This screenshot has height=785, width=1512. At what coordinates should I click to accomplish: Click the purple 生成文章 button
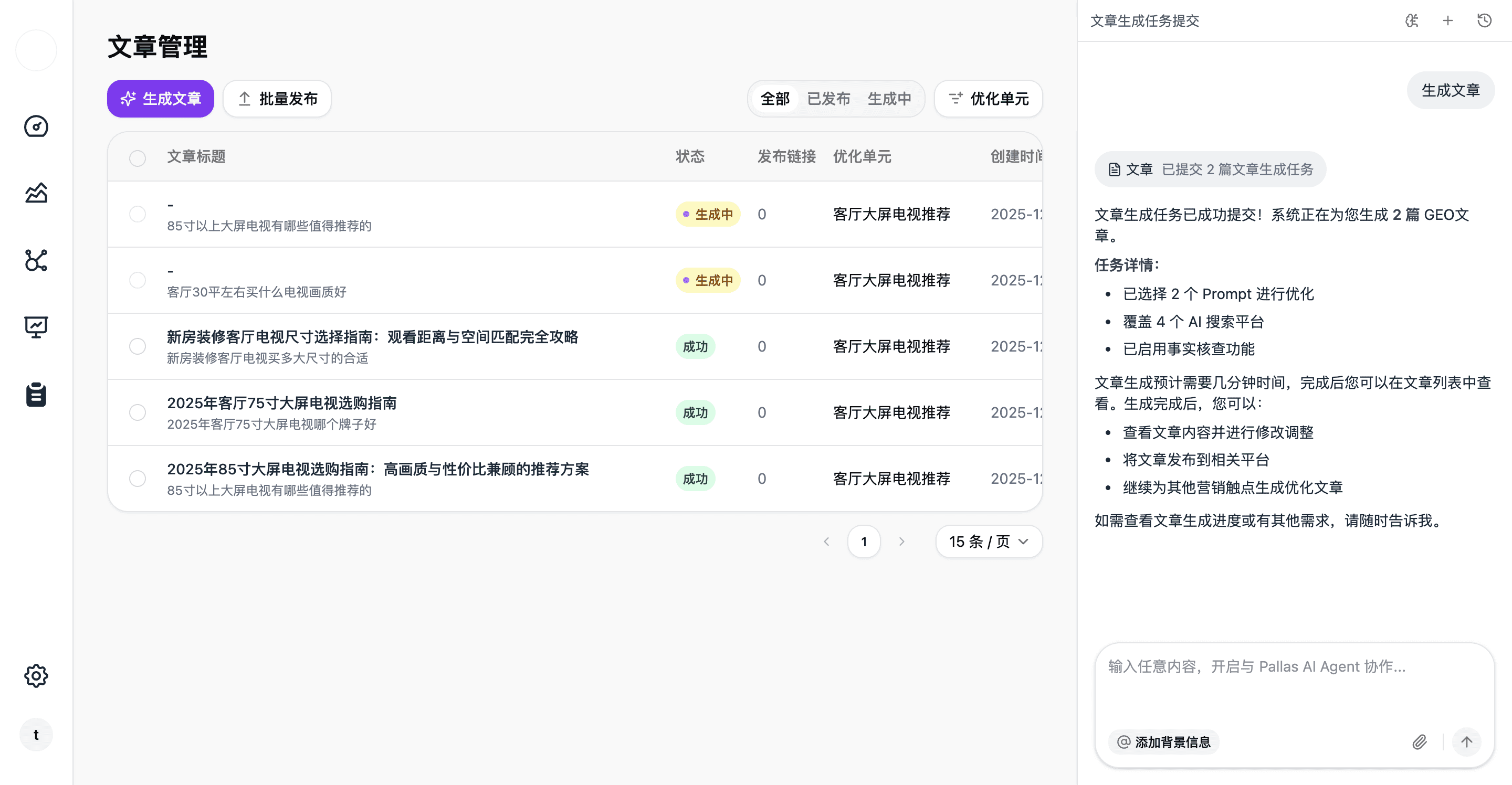pos(160,99)
